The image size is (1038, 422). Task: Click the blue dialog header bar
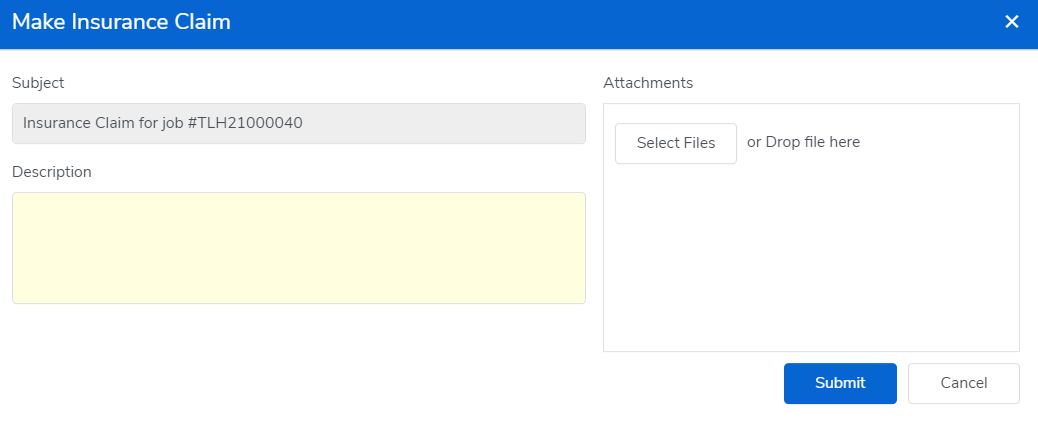tap(600, 22)
